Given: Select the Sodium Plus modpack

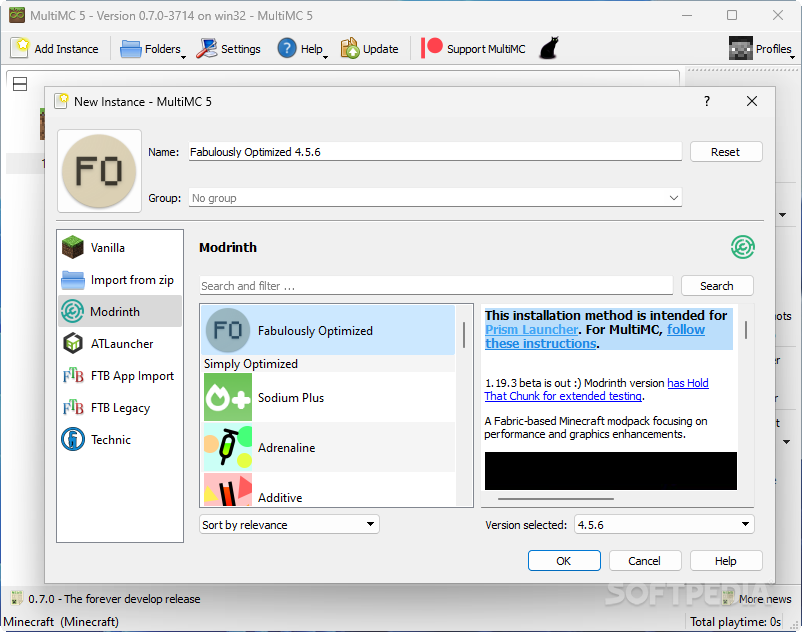Looking at the screenshot, I should click(x=328, y=397).
